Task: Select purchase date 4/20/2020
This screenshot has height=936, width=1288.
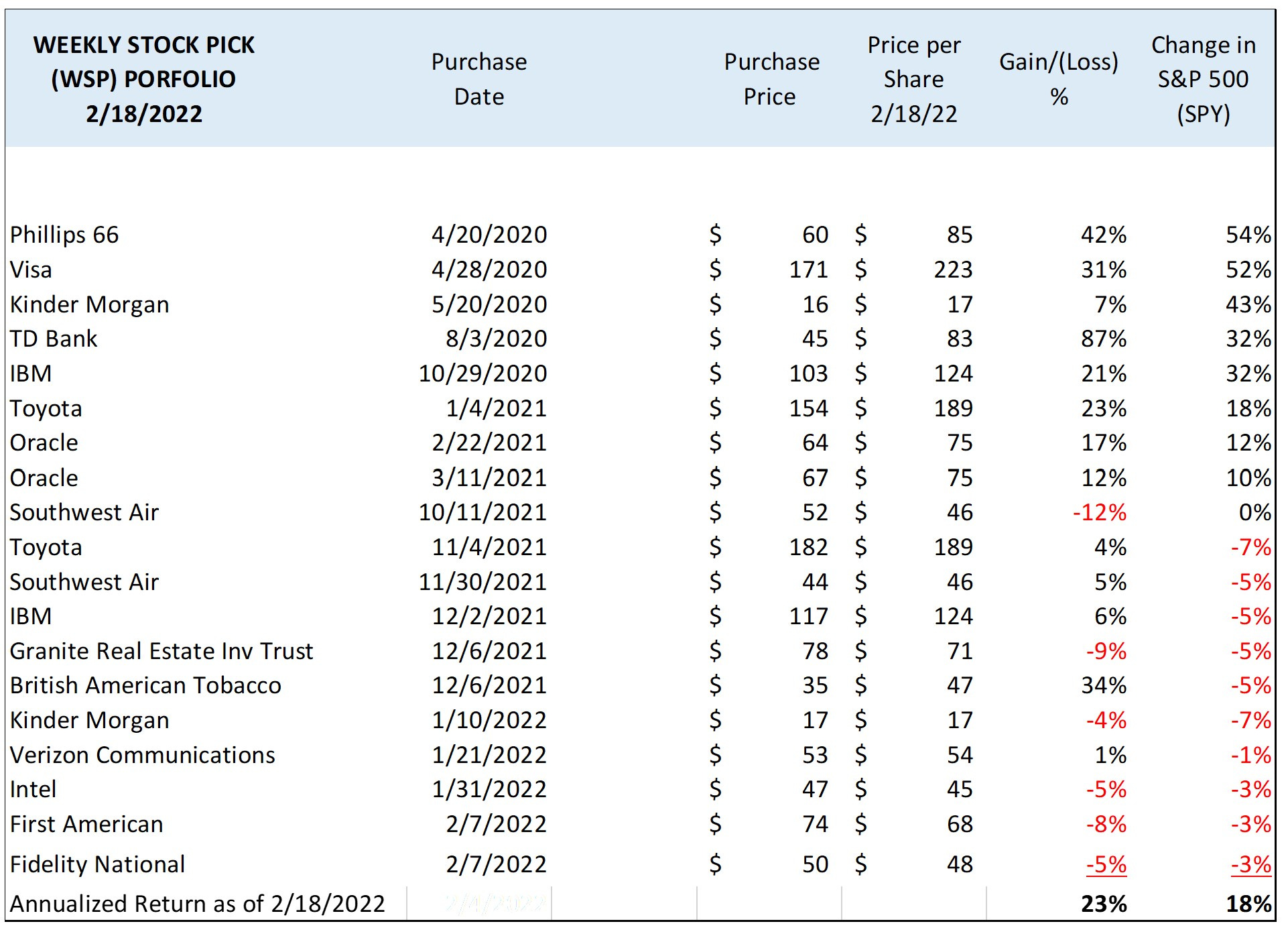Action: (x=489, y=235)
